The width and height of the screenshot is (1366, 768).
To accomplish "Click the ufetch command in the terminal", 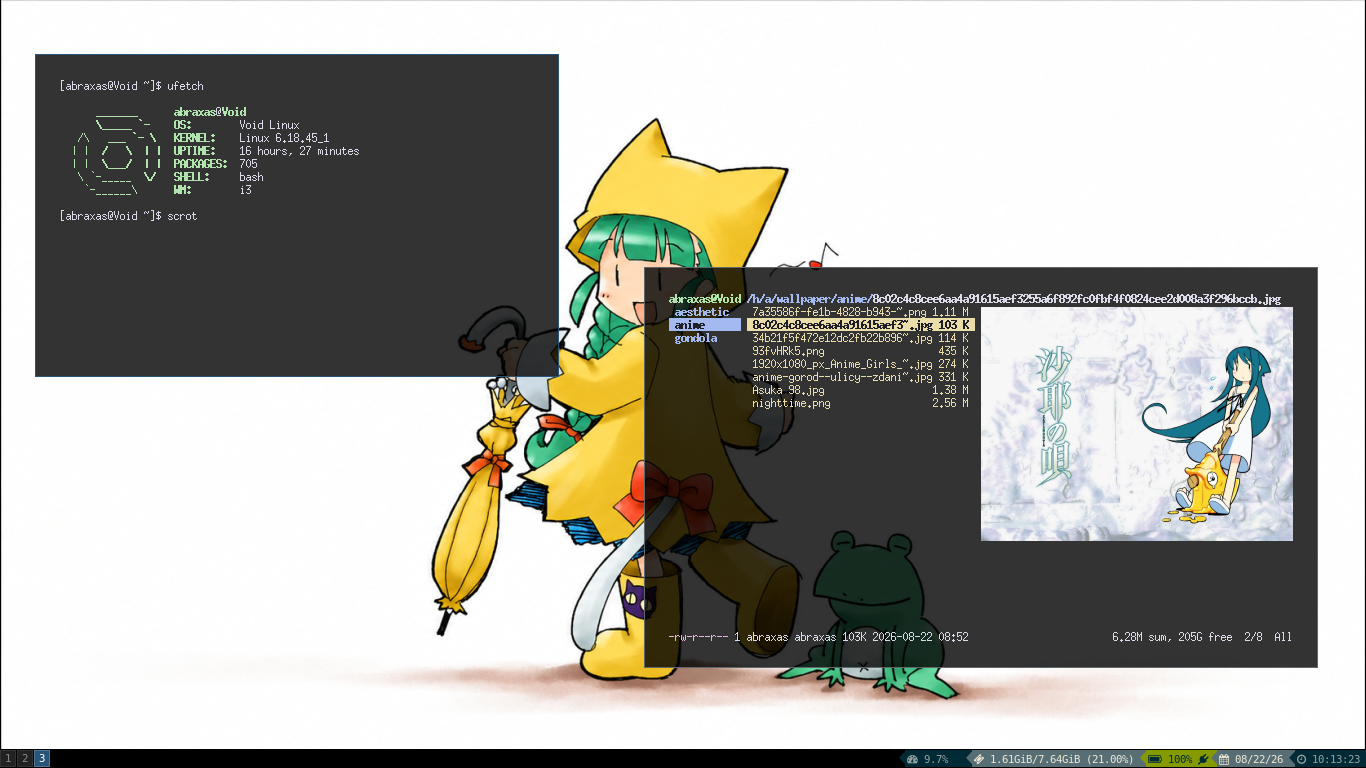I will tap(186, 86).
